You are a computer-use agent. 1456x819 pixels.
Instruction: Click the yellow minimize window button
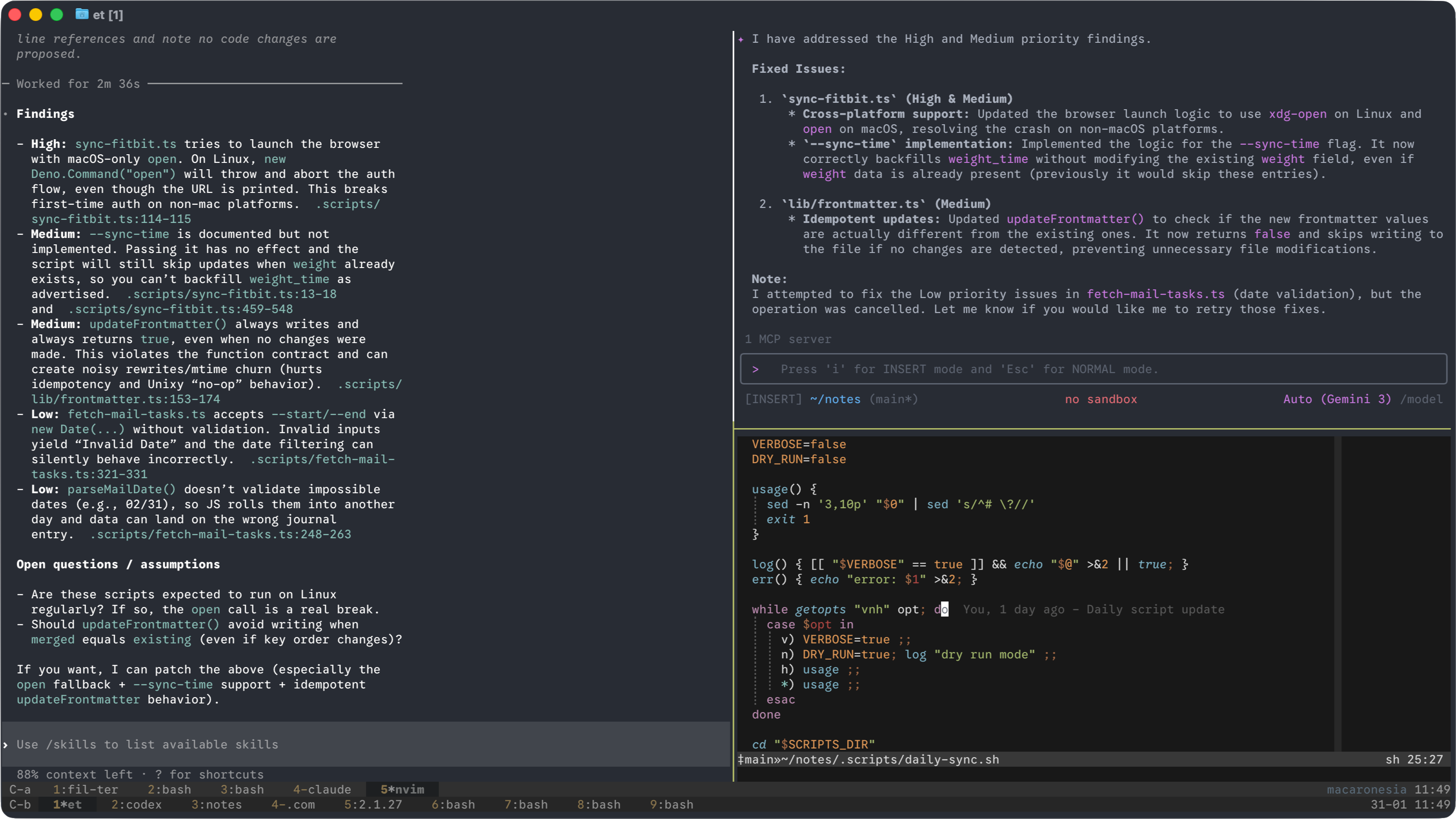pyautogui.click(x=35, y=15)
